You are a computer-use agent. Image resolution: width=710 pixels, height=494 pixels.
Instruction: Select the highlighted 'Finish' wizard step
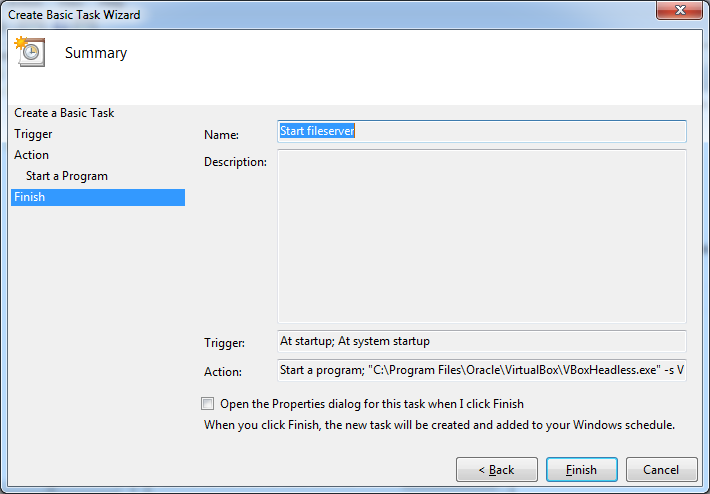98,197
